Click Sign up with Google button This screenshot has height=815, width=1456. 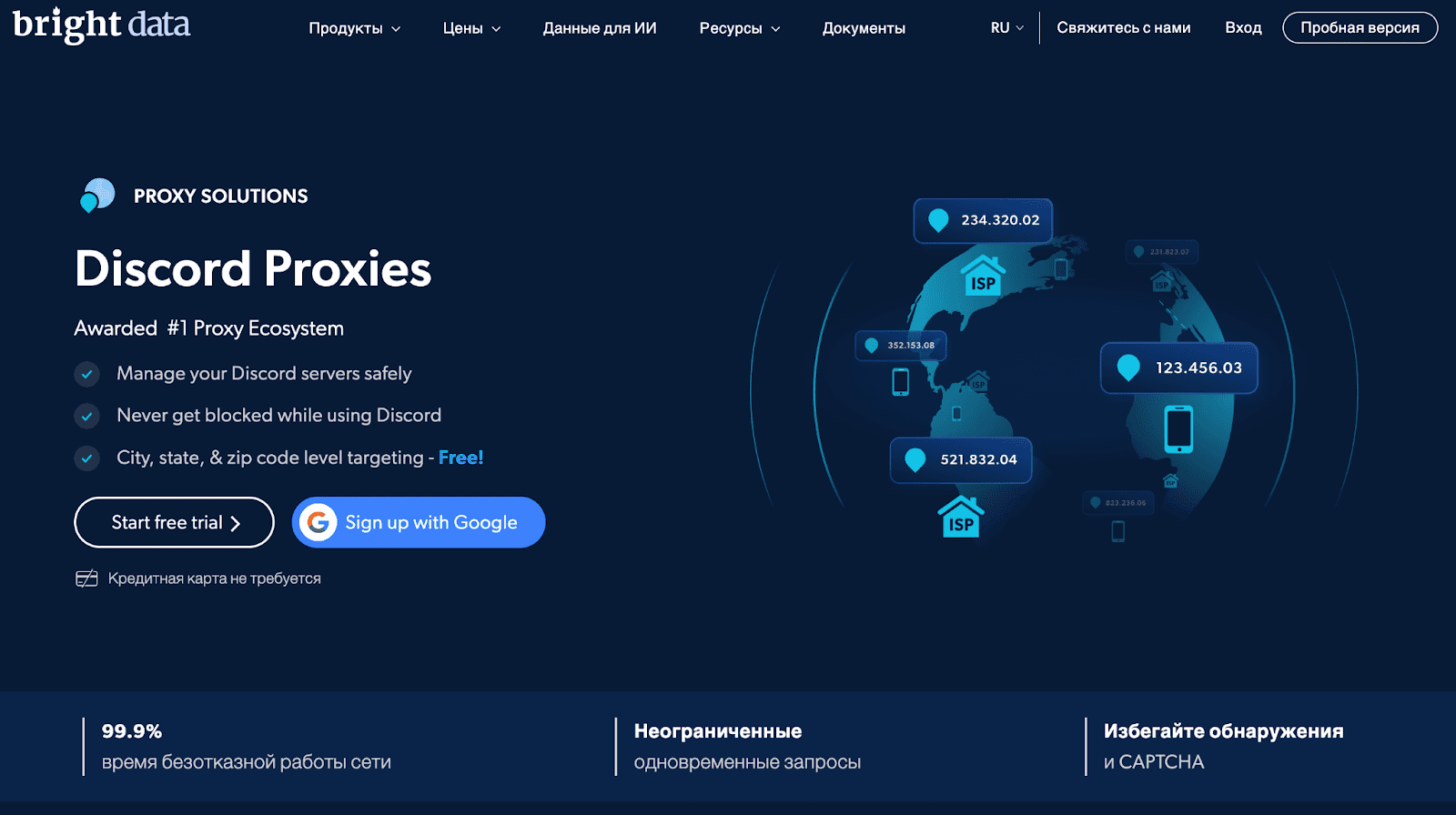point(419,522)
